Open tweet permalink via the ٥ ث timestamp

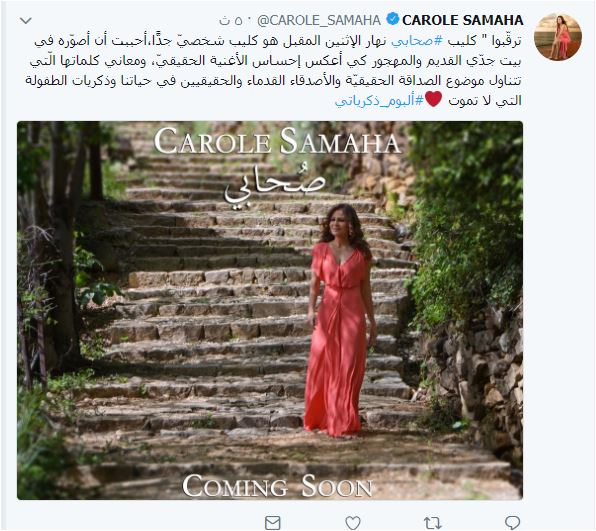(231, 21)
